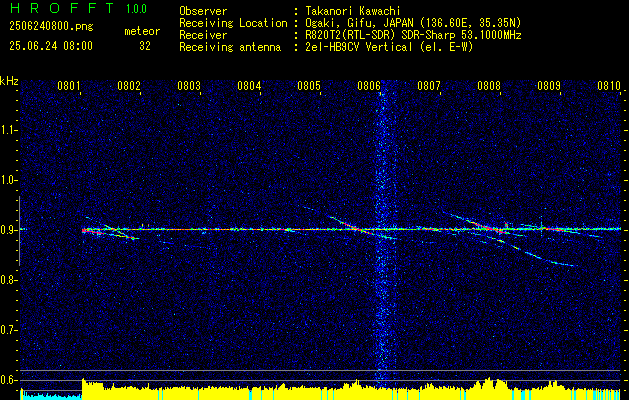Image resolution: width=629 pixels, height=400 pixels.
Task: Click frequency label 1.1
Action: tap(9, 130)
